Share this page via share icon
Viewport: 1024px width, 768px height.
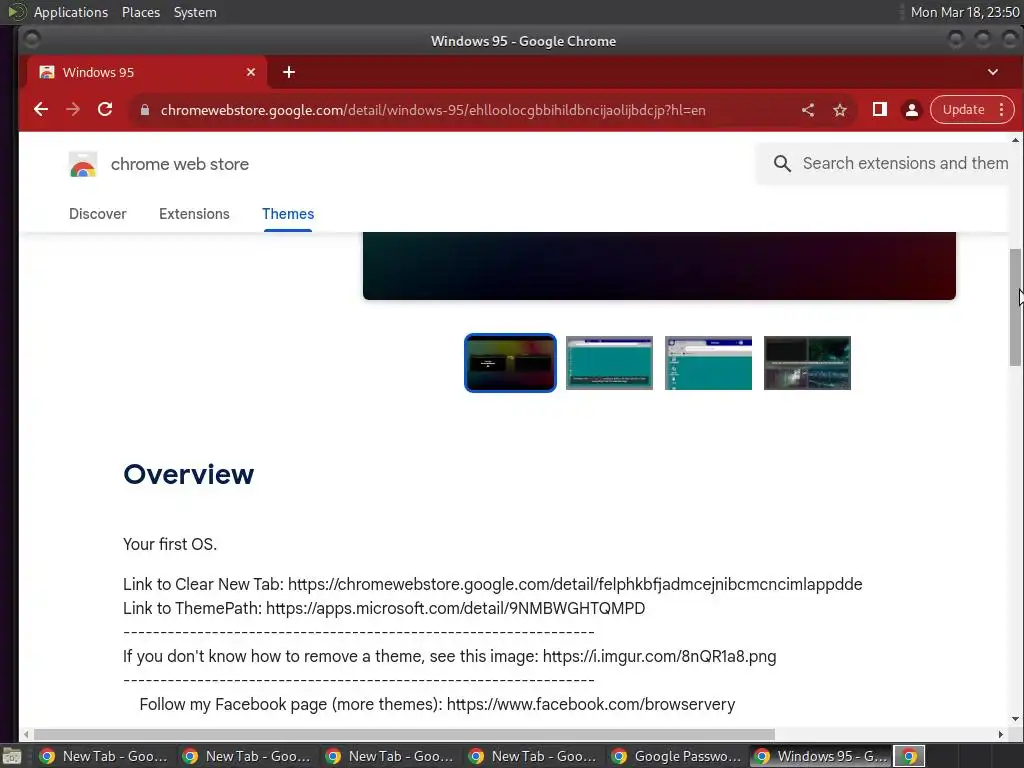point(808,110)
